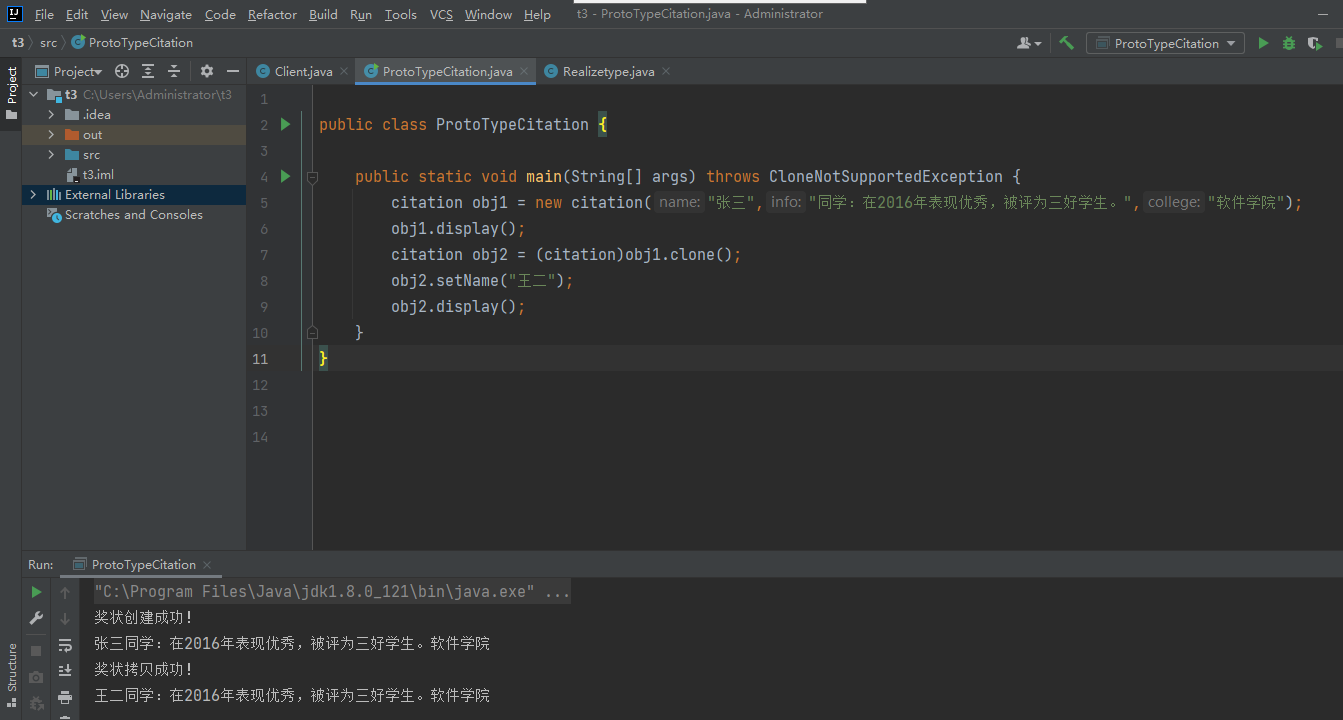Expand the src folder in project tree
The image size is (1343, 720).
(51, 155)
